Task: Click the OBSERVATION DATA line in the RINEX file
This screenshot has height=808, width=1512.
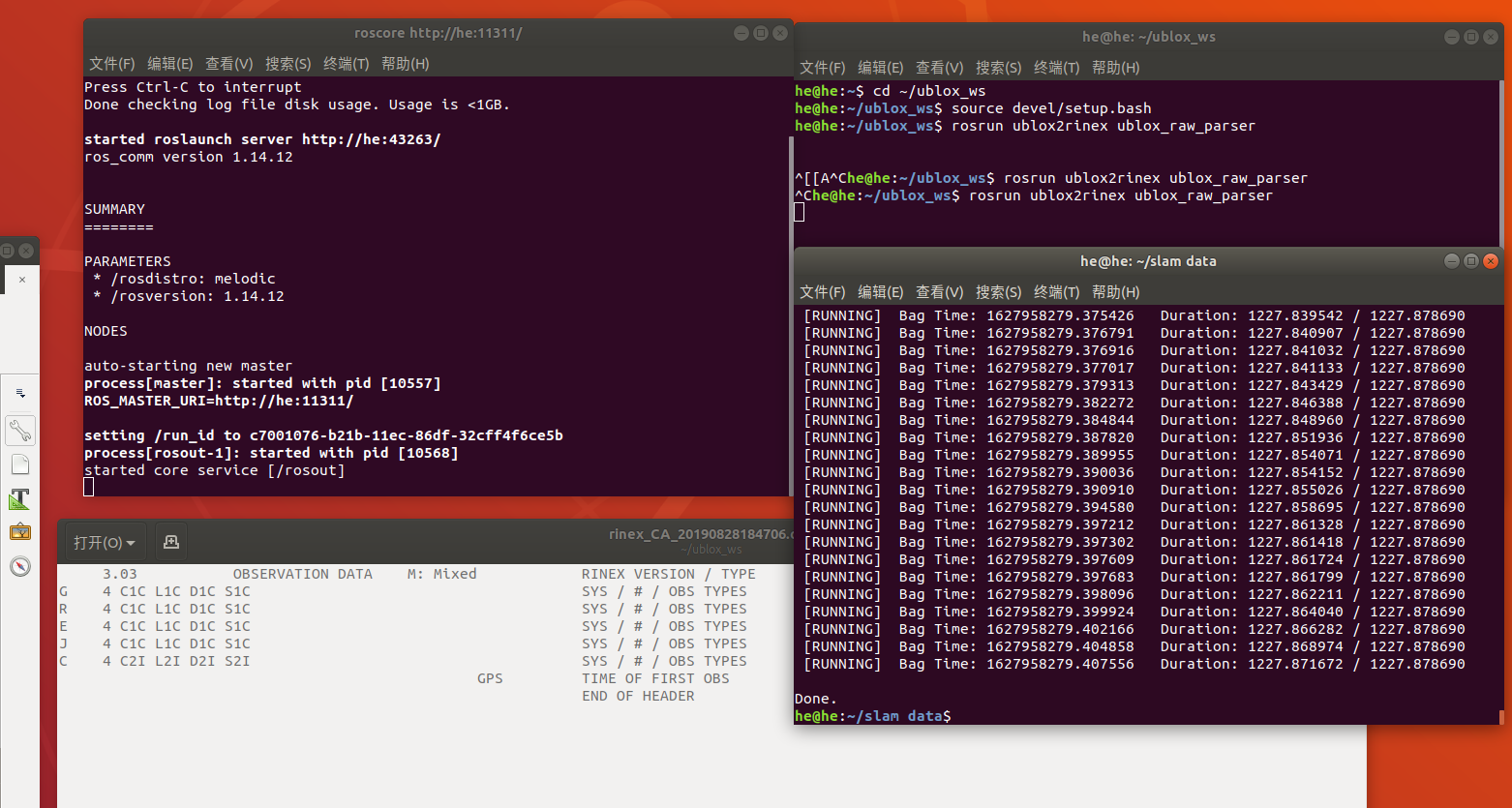Action: (302, 574)
